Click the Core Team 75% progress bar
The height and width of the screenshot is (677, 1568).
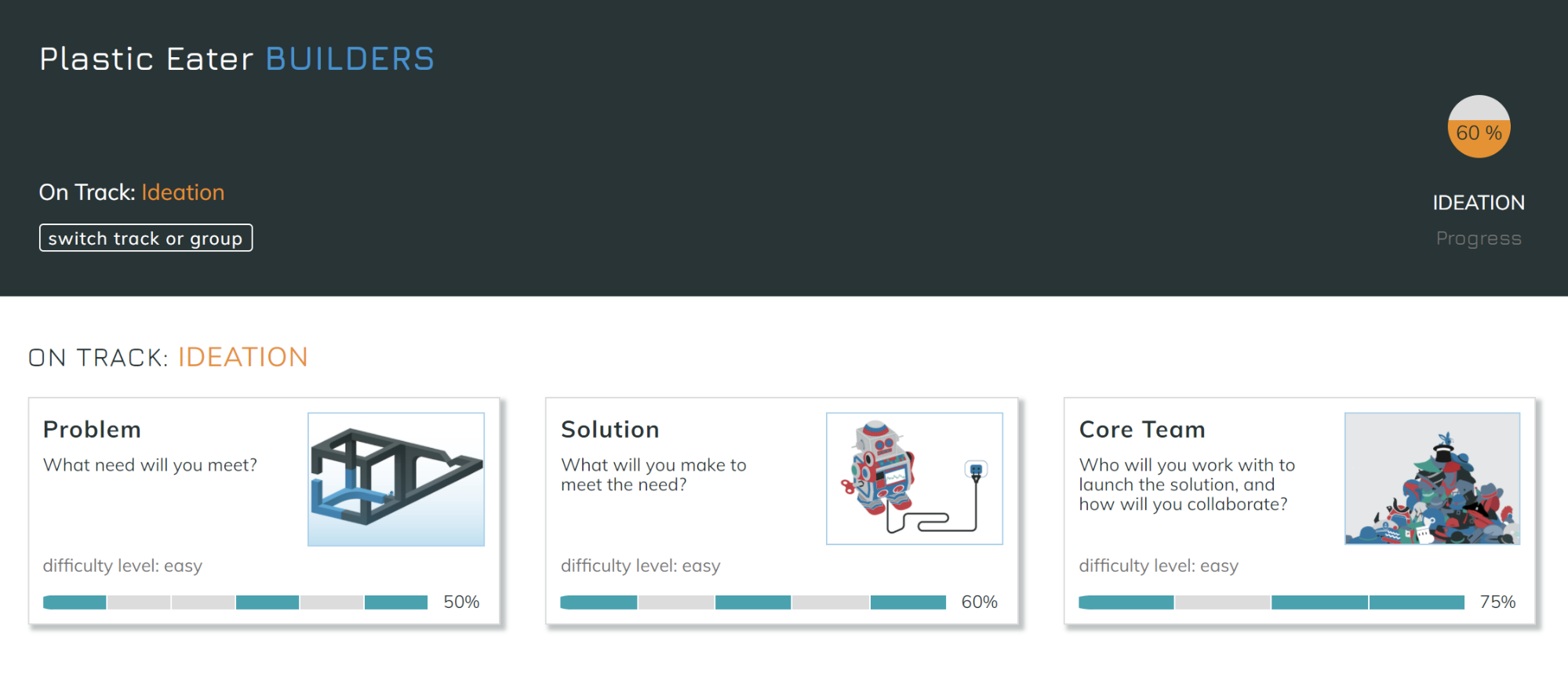pos(1271,602)
